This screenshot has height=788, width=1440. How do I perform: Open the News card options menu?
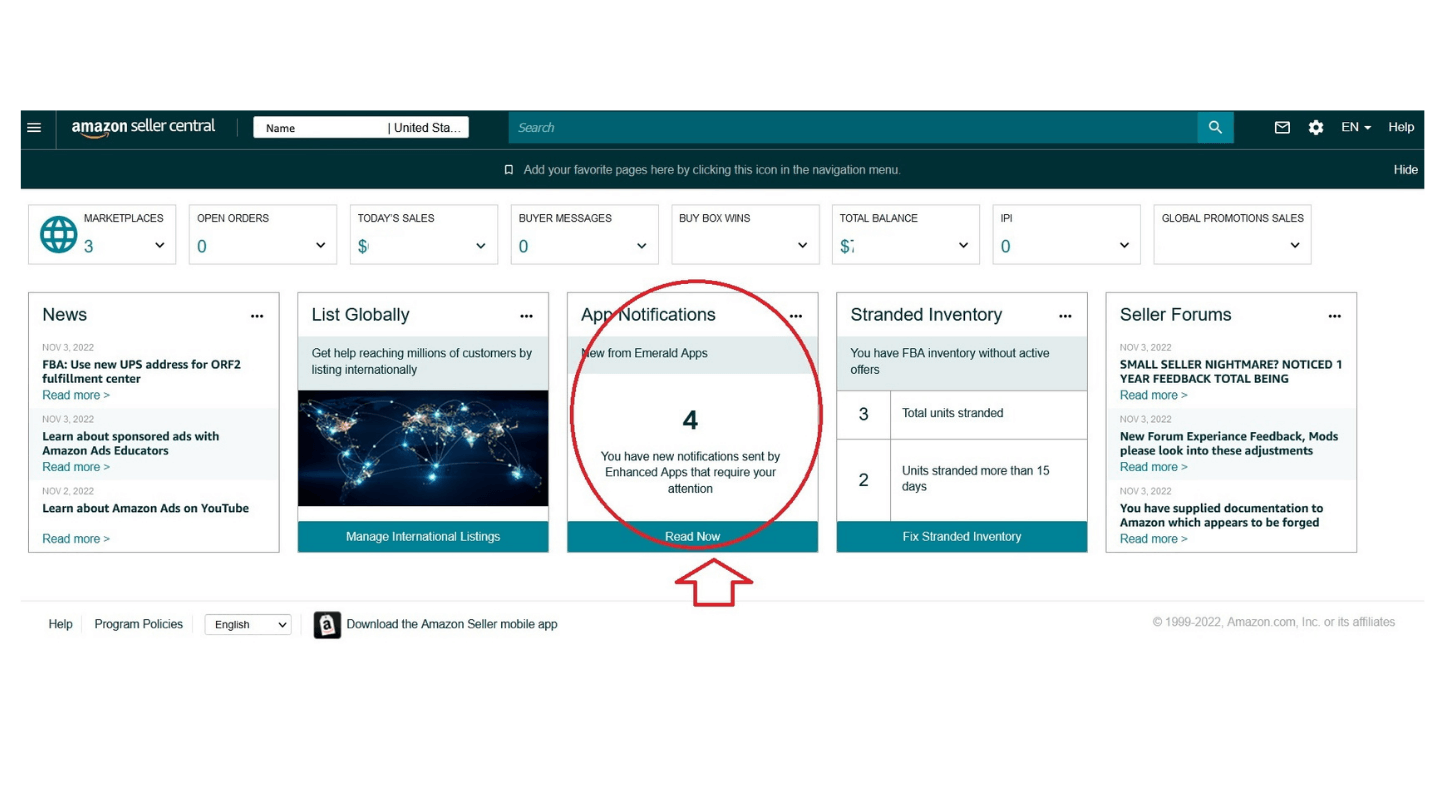tap(257, 315)
